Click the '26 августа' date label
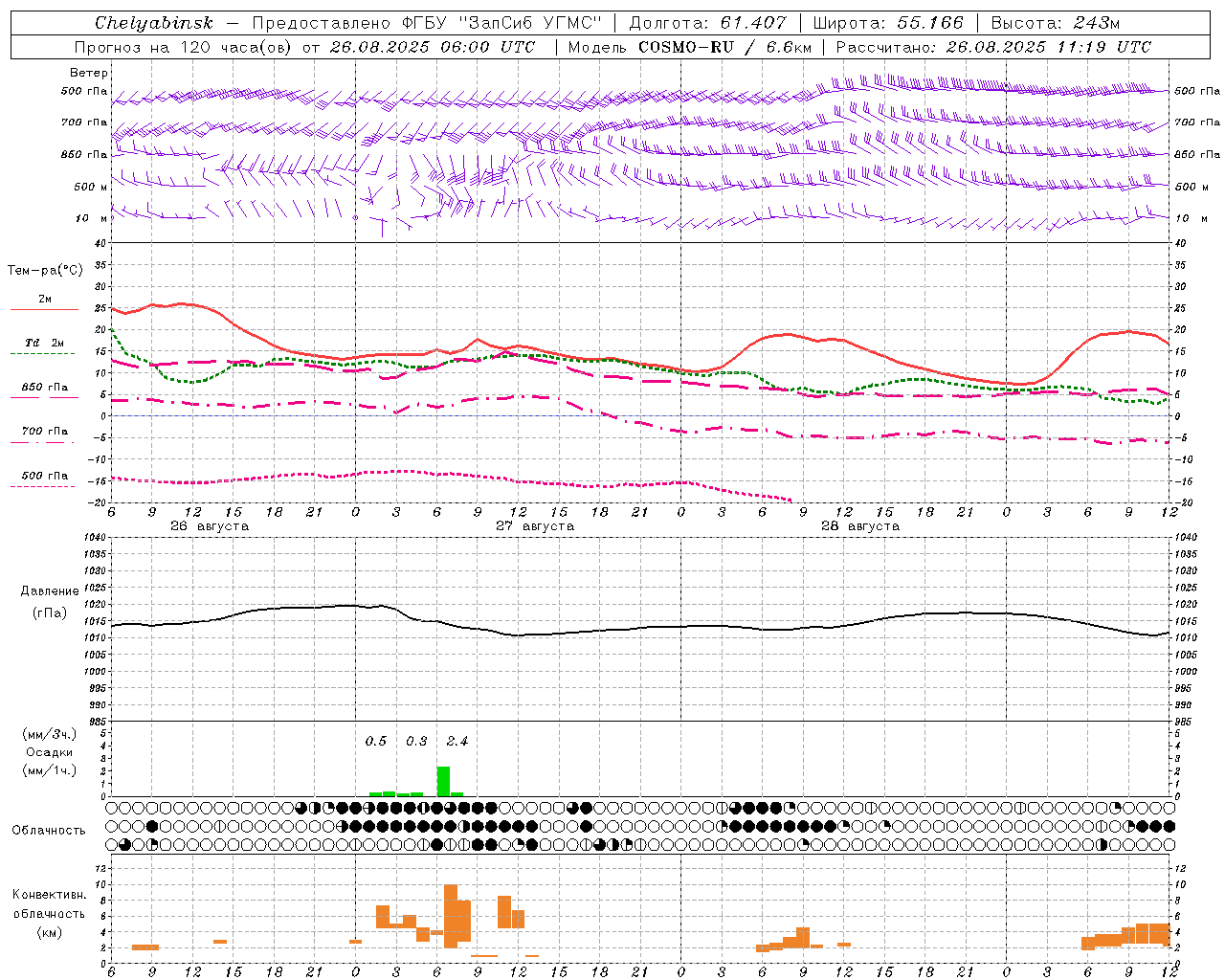 (210, 526)
